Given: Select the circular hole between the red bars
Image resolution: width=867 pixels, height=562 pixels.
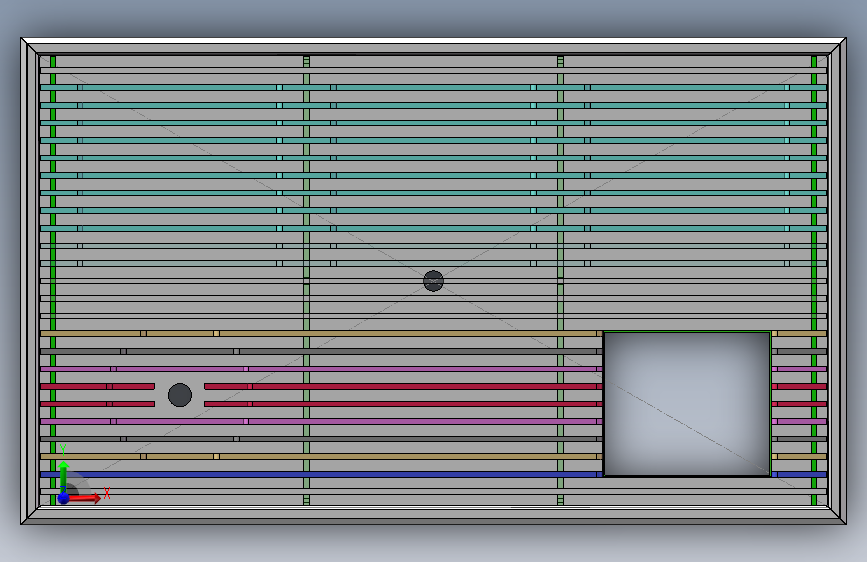Looking at the screenshot, I should point(180,395).
